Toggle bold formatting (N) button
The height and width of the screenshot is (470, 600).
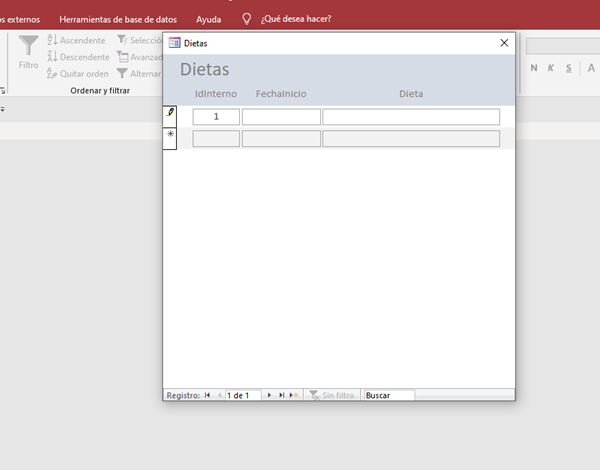click(535, 68)
